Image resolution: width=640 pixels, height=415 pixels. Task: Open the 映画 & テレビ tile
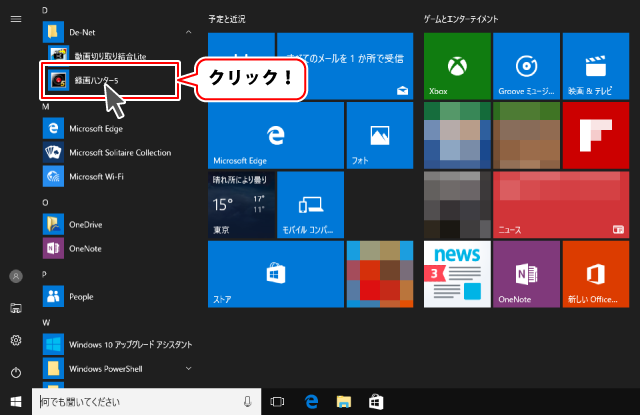click(596, 66)
